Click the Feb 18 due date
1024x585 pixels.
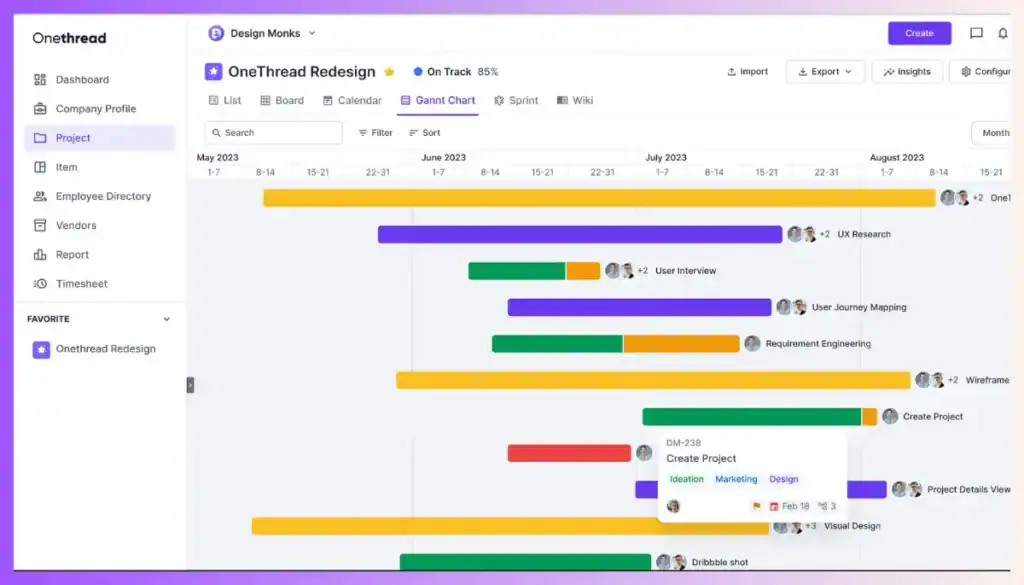[x=790, y=506]
